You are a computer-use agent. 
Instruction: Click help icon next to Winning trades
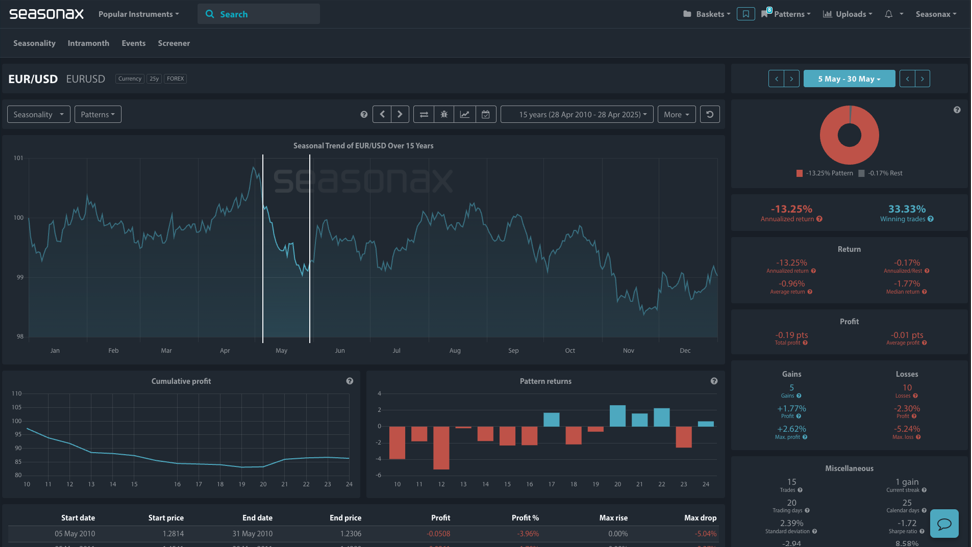pyautogui.click(x=930, y=219)
